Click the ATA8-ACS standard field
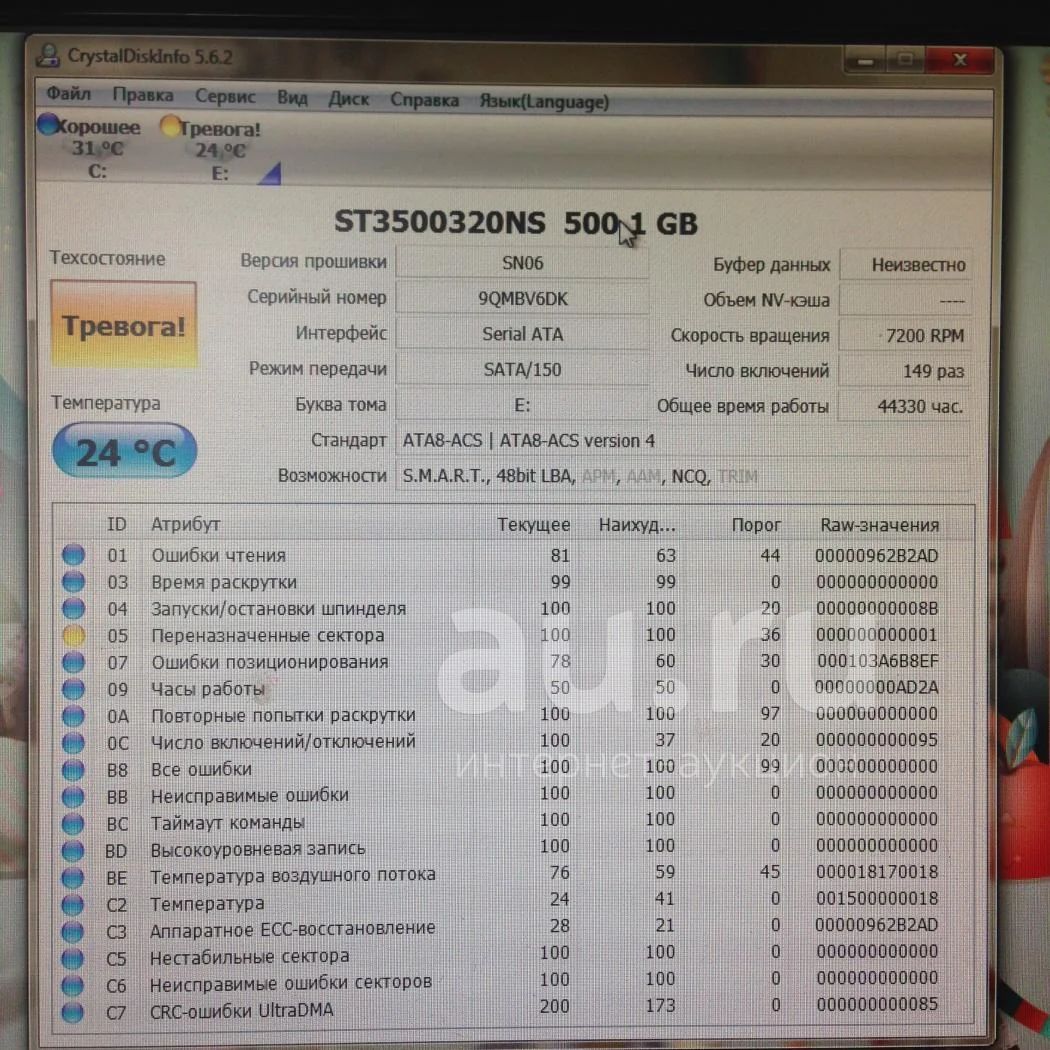The width and height of the screenshot is (1050, 1050). click(683, 441)
